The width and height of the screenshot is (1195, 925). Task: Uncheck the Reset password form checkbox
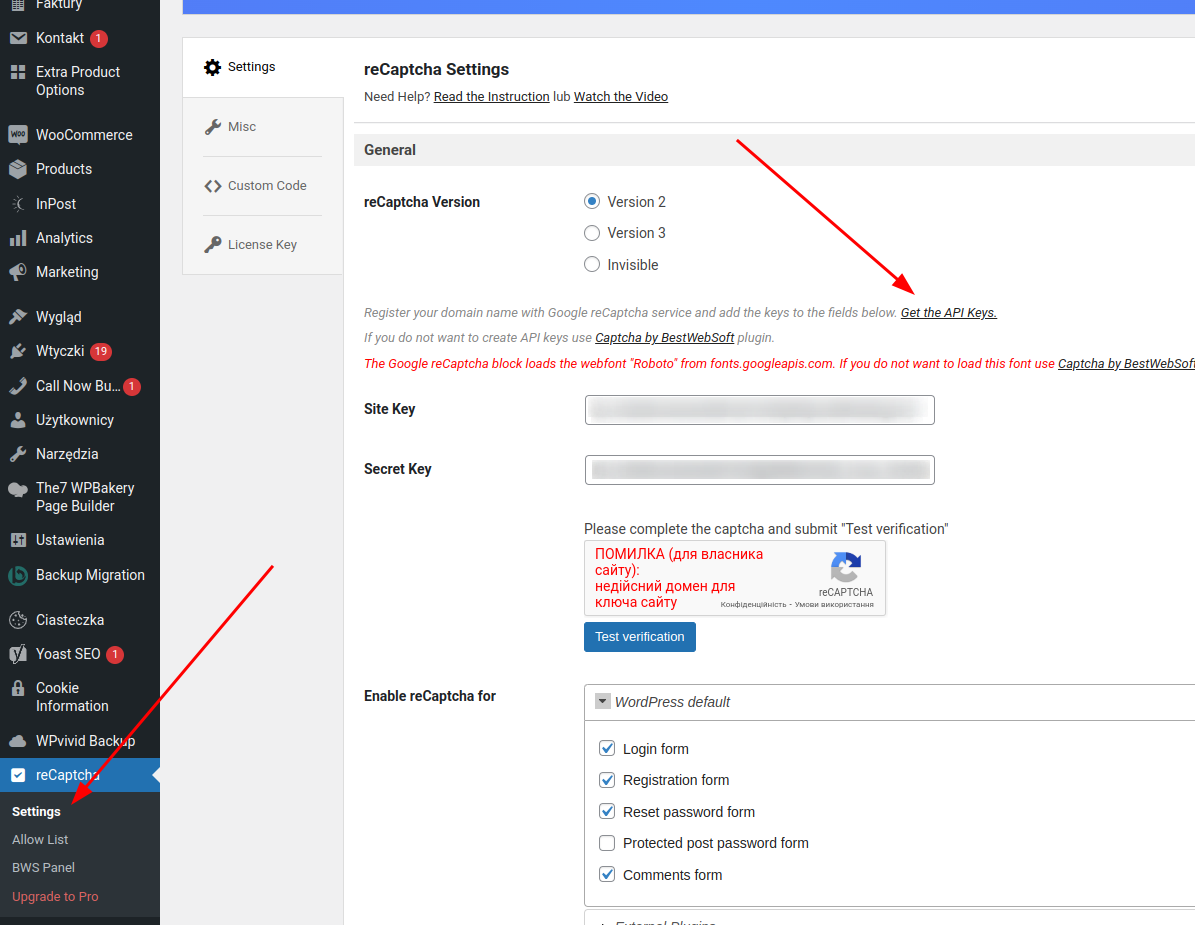point(607,811)
